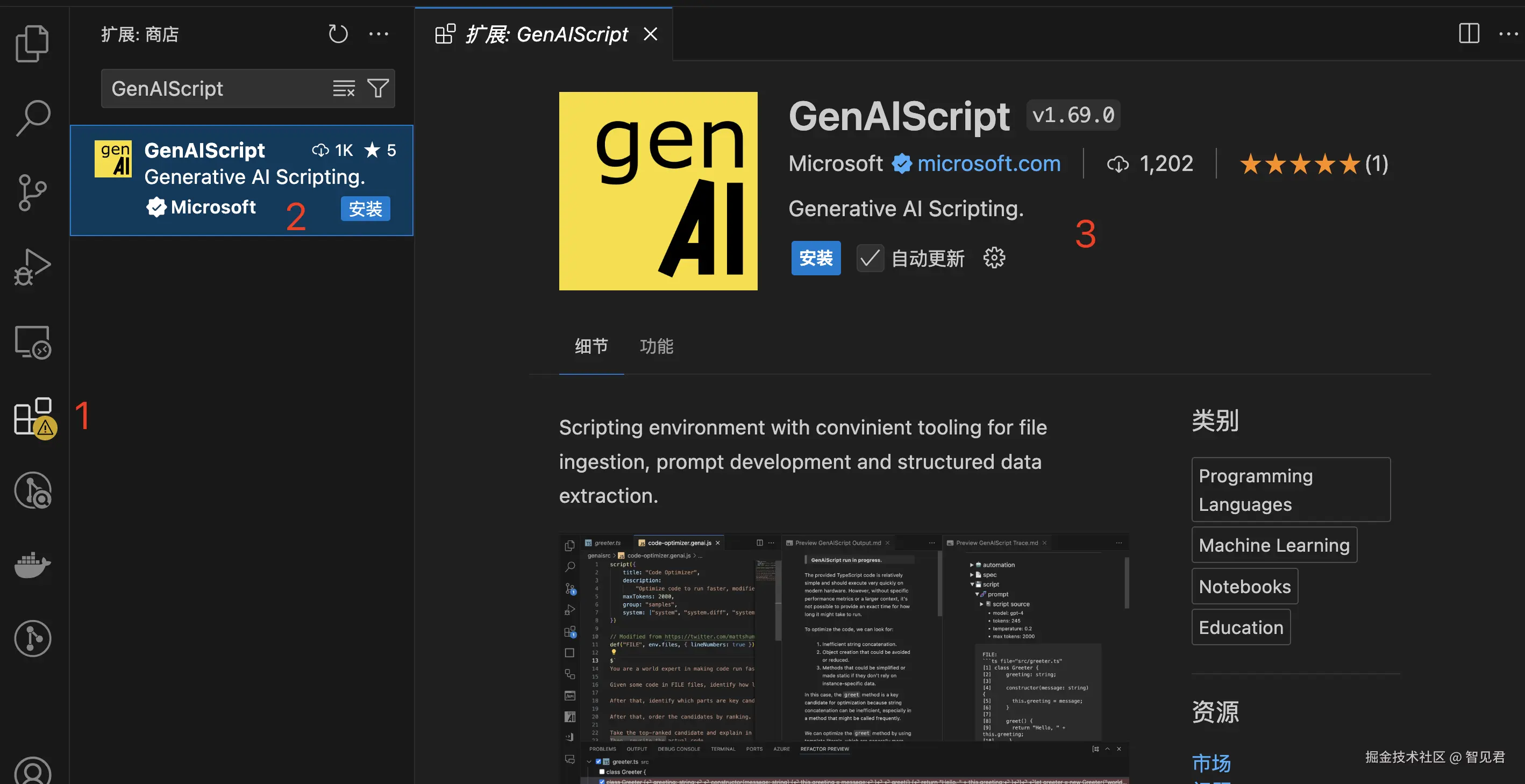Refresh the extensions marketplace list
This screenshot has height=784, width=1525.
click(338, 34)
